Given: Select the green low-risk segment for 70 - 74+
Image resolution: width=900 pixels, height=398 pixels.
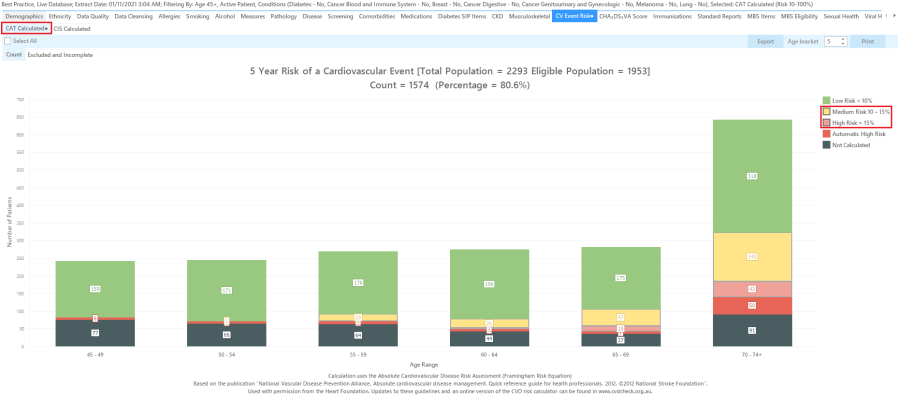Looking at the screenshot, I should [x=752, y=176].
